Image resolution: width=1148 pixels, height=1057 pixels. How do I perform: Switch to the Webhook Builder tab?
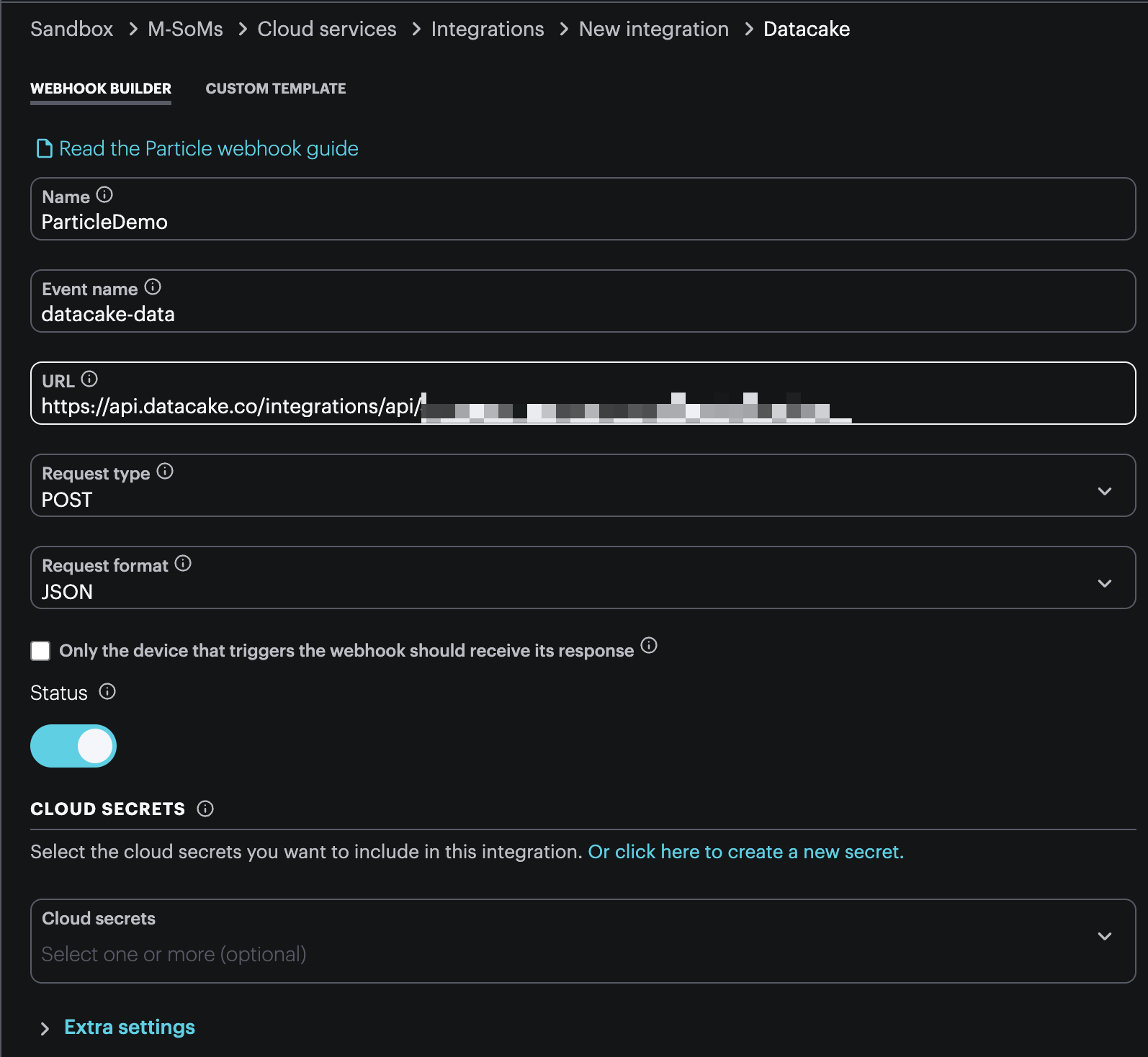point(101,89)
